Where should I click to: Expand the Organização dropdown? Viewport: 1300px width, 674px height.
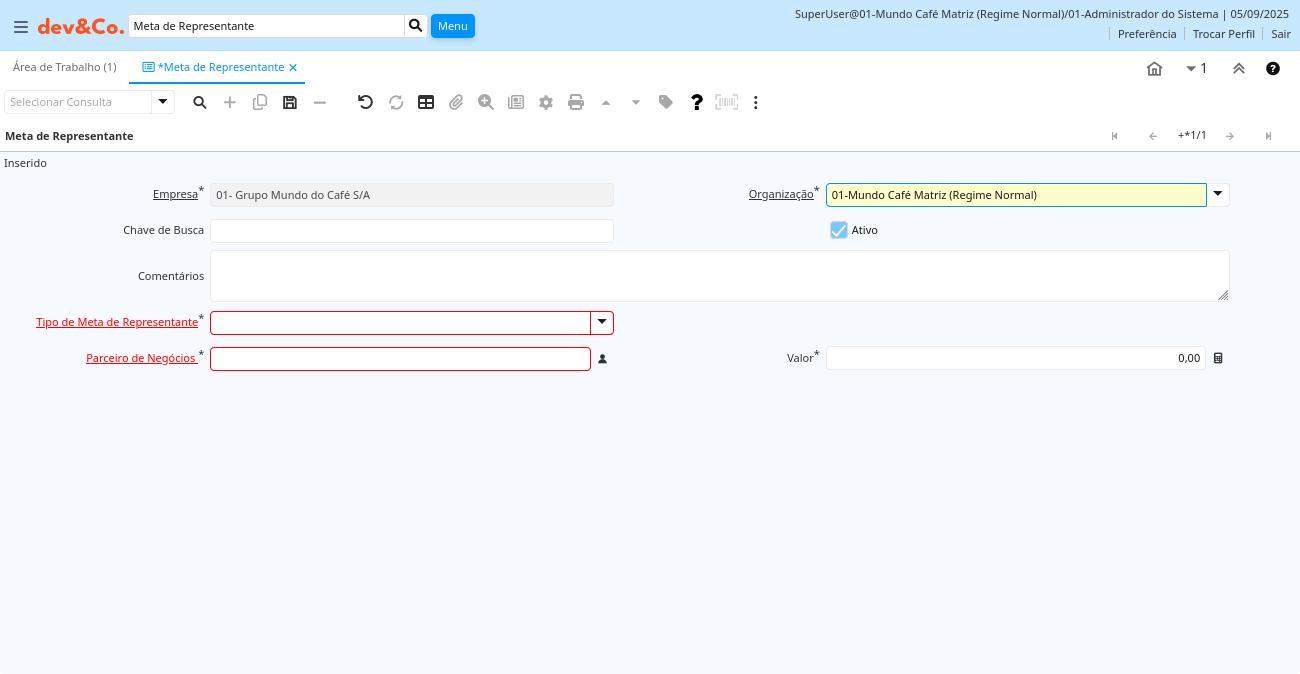click(x=1218, y=195)
